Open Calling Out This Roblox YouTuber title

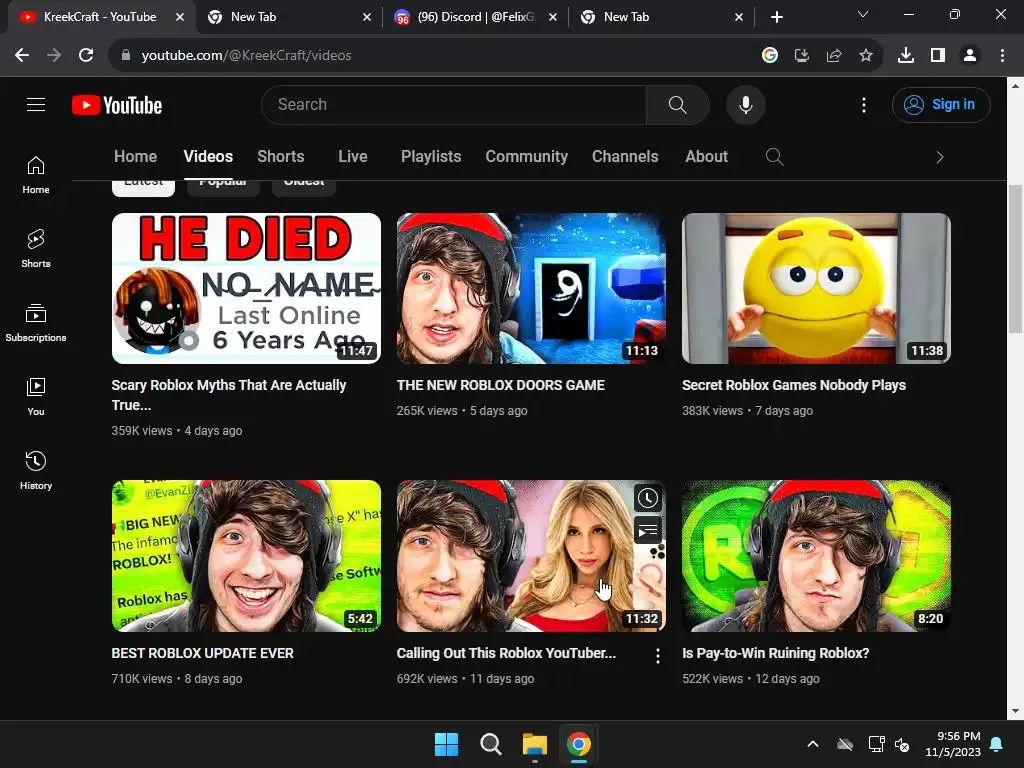(506, 653)
